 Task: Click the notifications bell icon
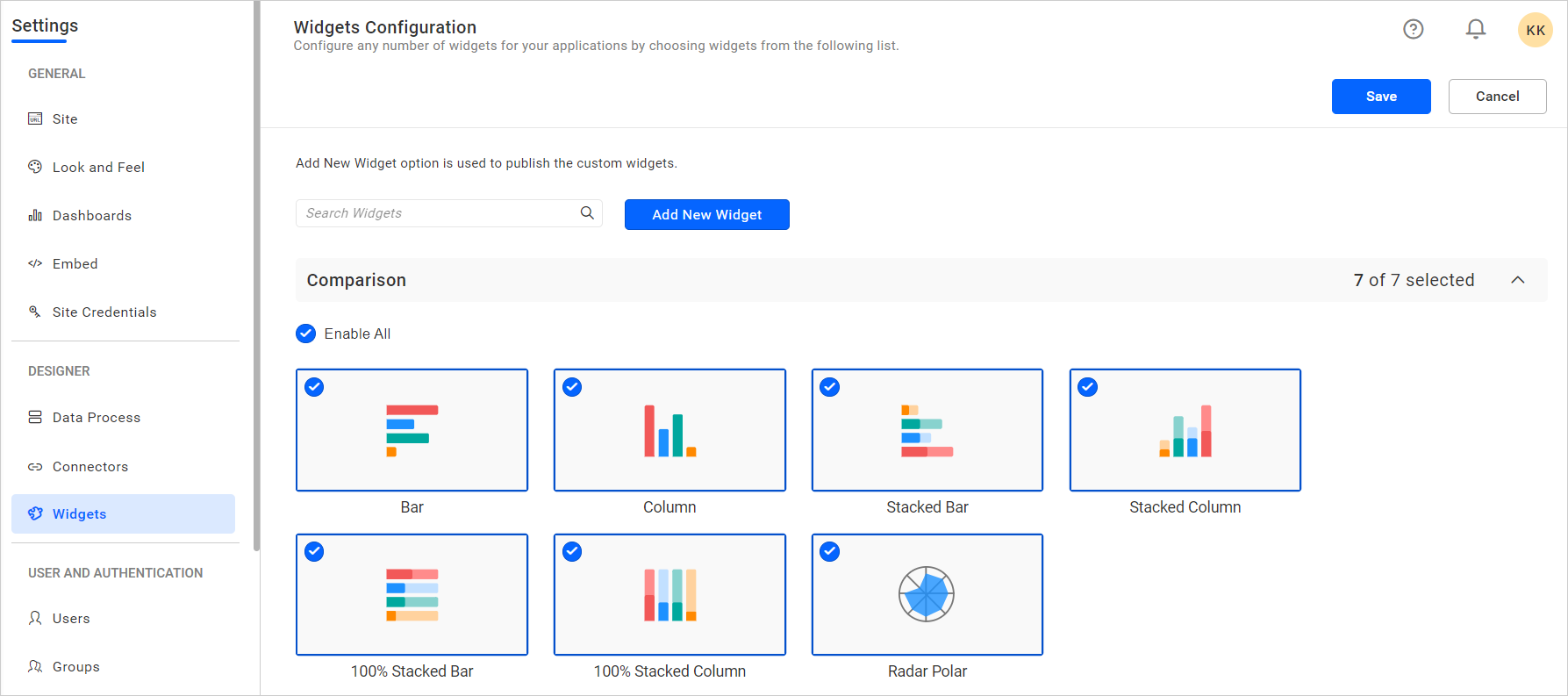pyautogui.click(x=1476, y=29)
